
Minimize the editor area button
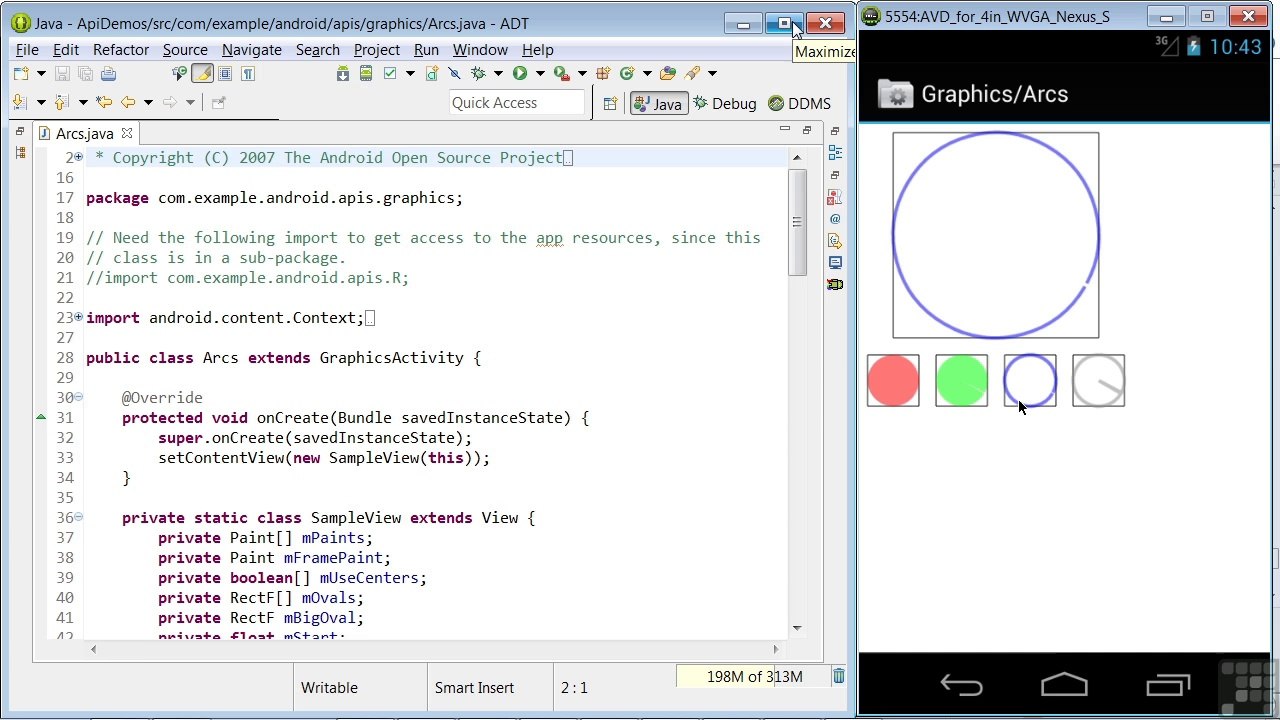click(x=785, y=130)
